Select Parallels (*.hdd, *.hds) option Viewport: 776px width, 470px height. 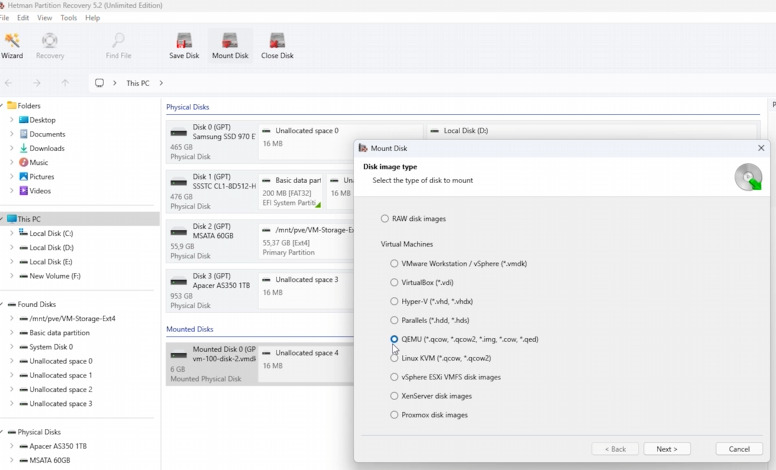coord(394,320)
